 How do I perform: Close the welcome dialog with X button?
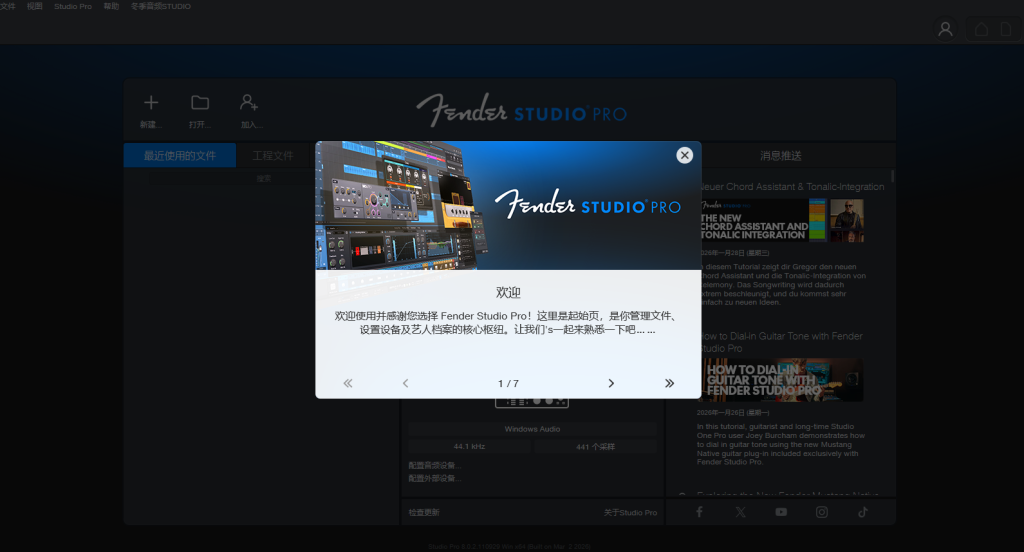click(684, 155)
